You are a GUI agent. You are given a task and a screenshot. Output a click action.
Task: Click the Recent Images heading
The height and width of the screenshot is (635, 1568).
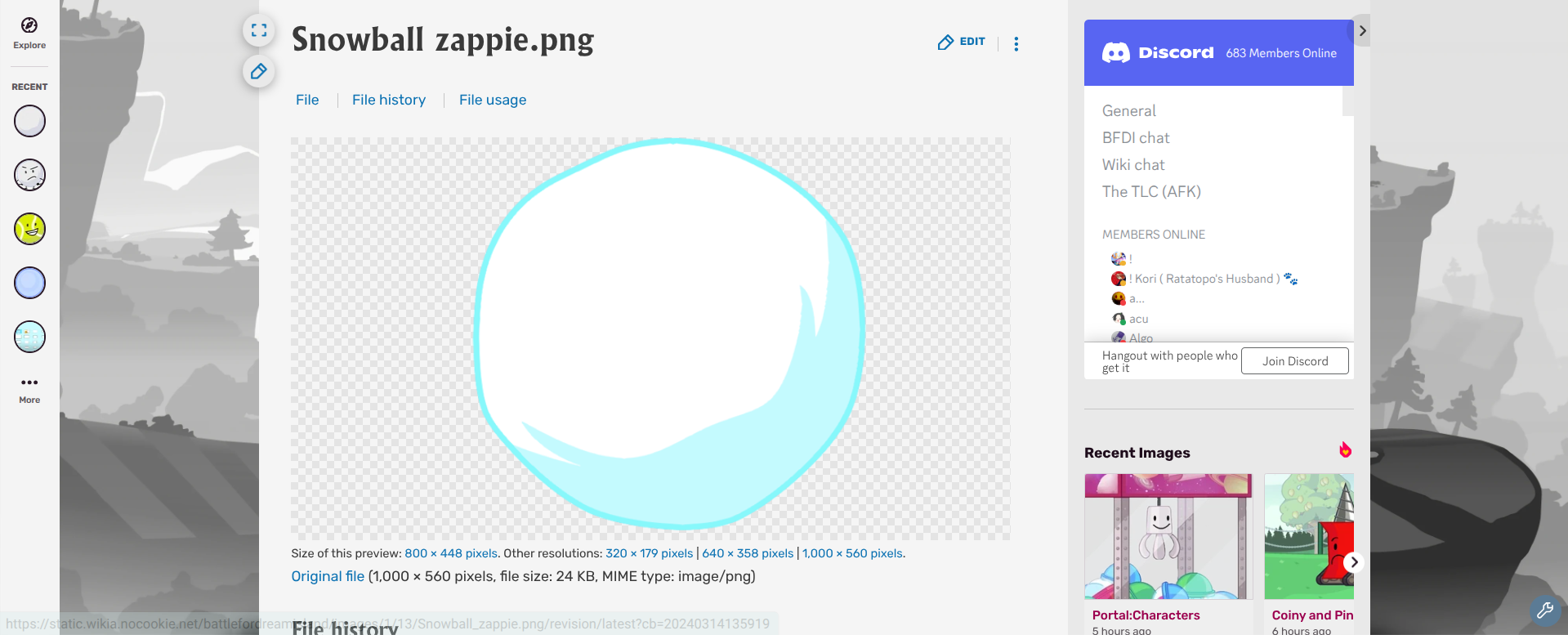pyautogui.click(x=1137, y=453)
